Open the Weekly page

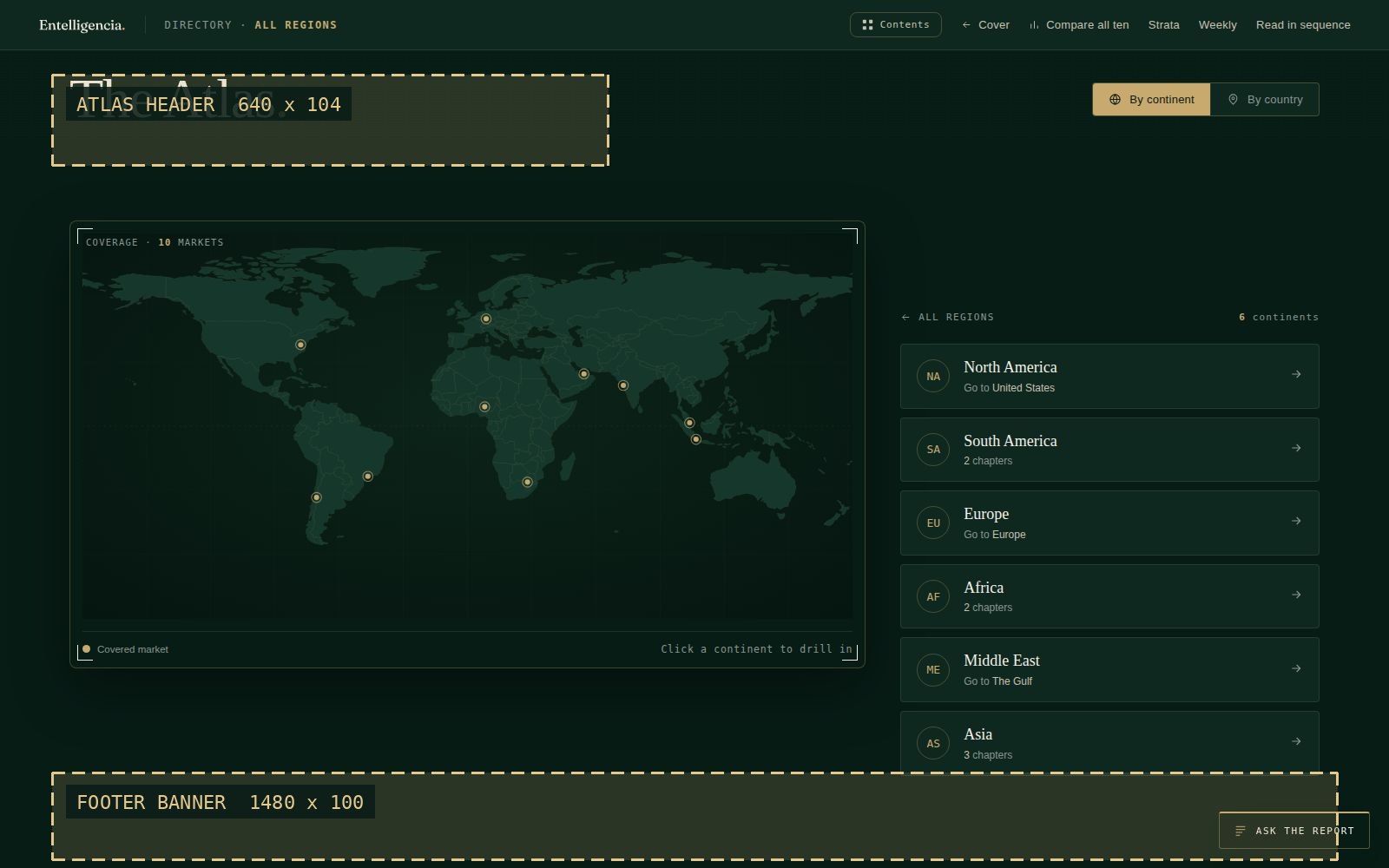[1217, 25]
